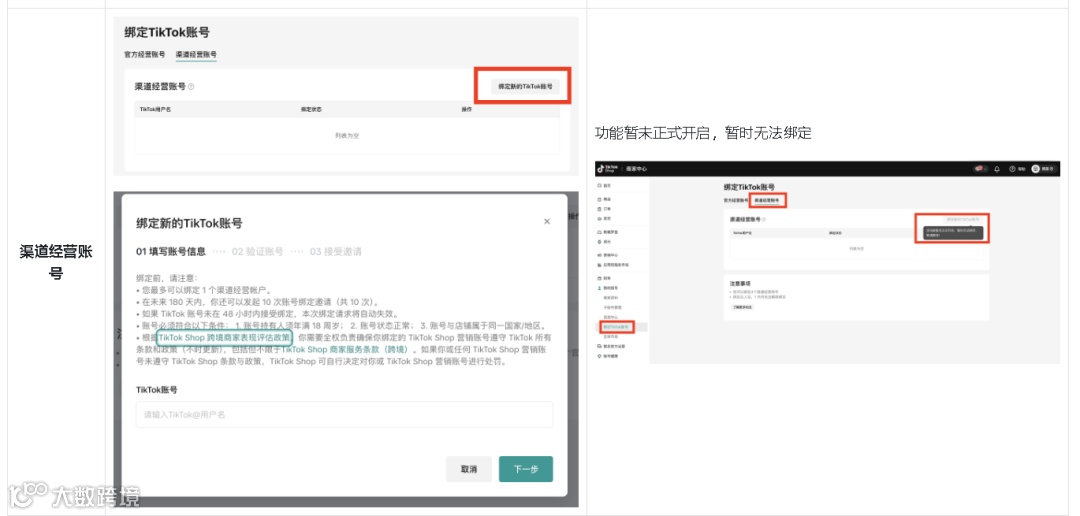Click step 01 填写账号信息 in the dialog
The height and width of the screenshot is (516, 1080).
coord(171,251)
